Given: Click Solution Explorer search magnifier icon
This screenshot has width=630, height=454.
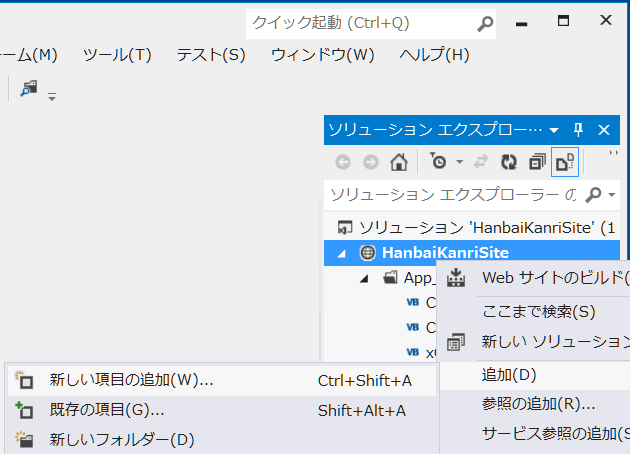Looking at the screenshot, I should 593,195.
